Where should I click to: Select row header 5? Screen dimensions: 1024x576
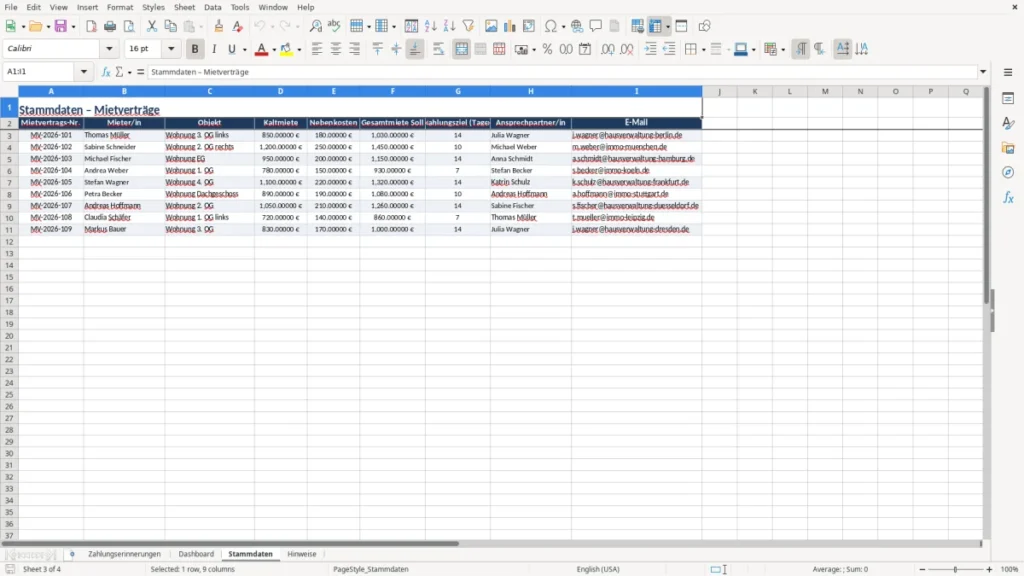[x=9, y=159]
